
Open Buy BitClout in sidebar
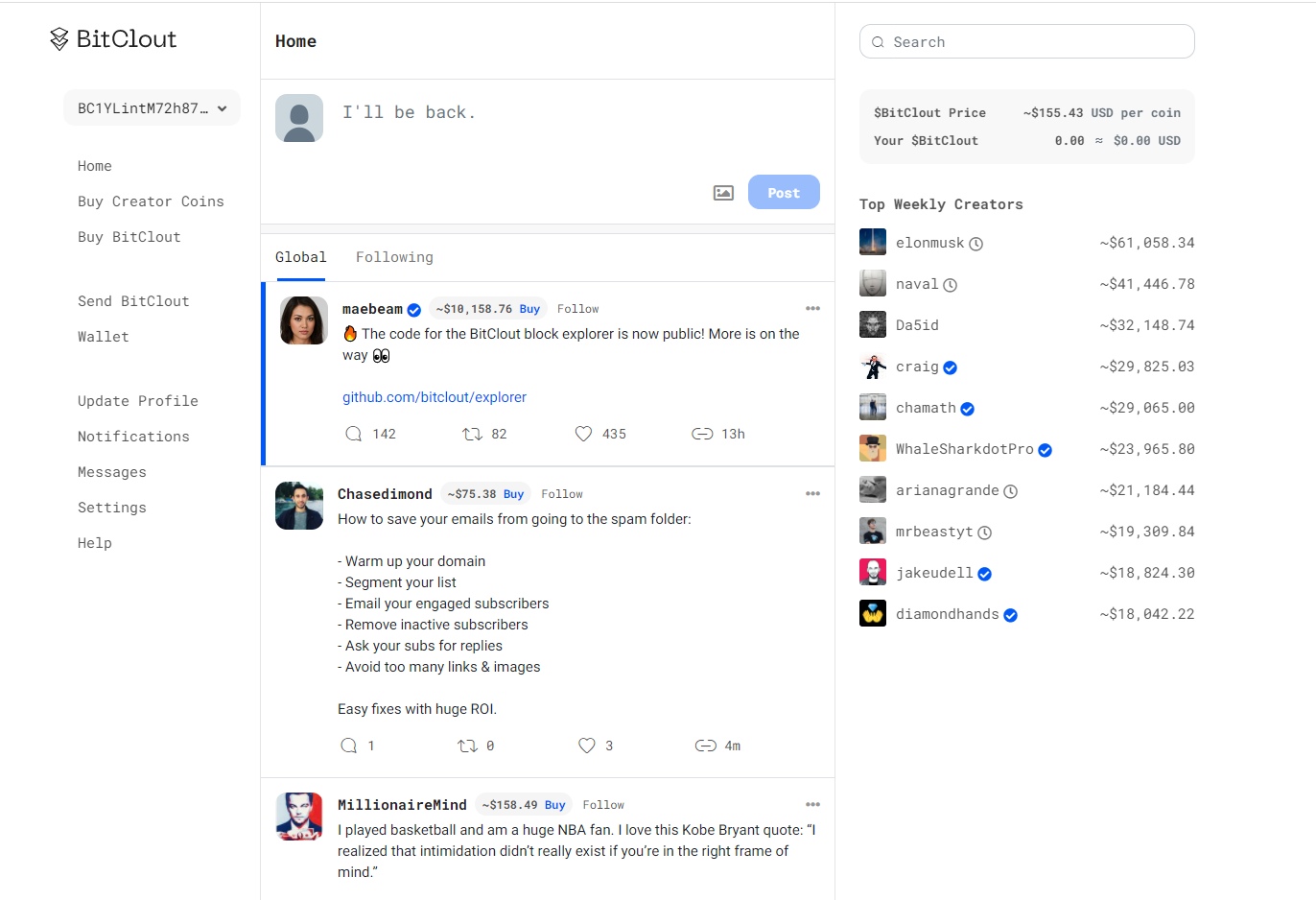click(x=129, y=237)
